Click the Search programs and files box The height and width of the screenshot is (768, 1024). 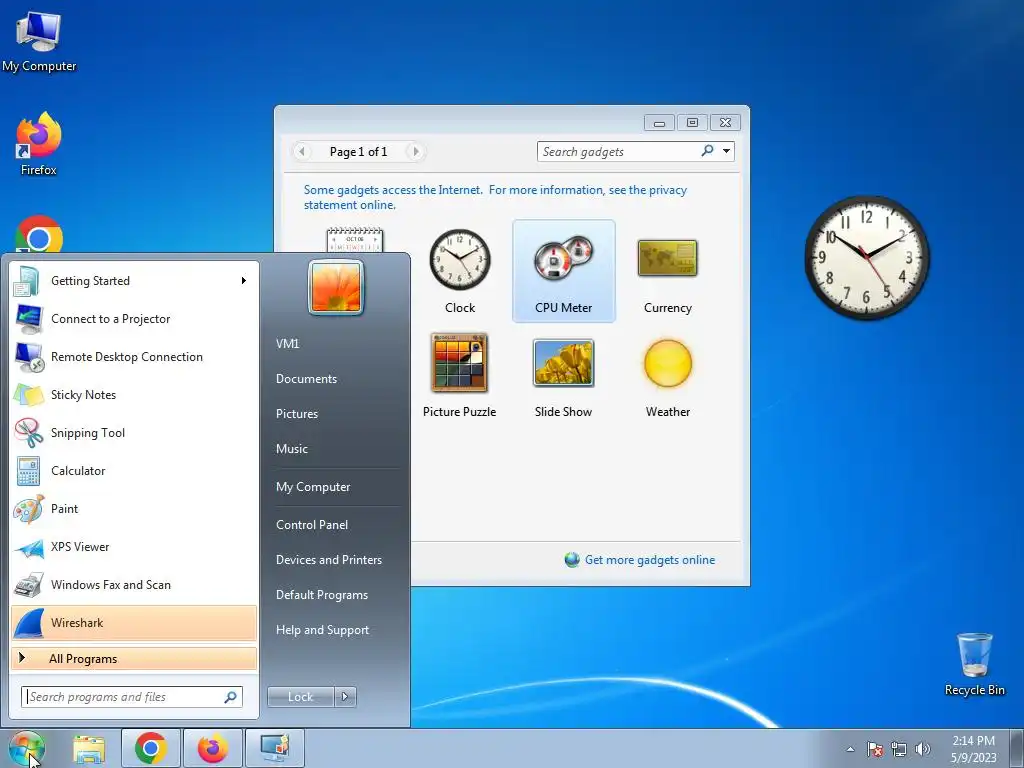pyautogui.click(x=132, y=697)
